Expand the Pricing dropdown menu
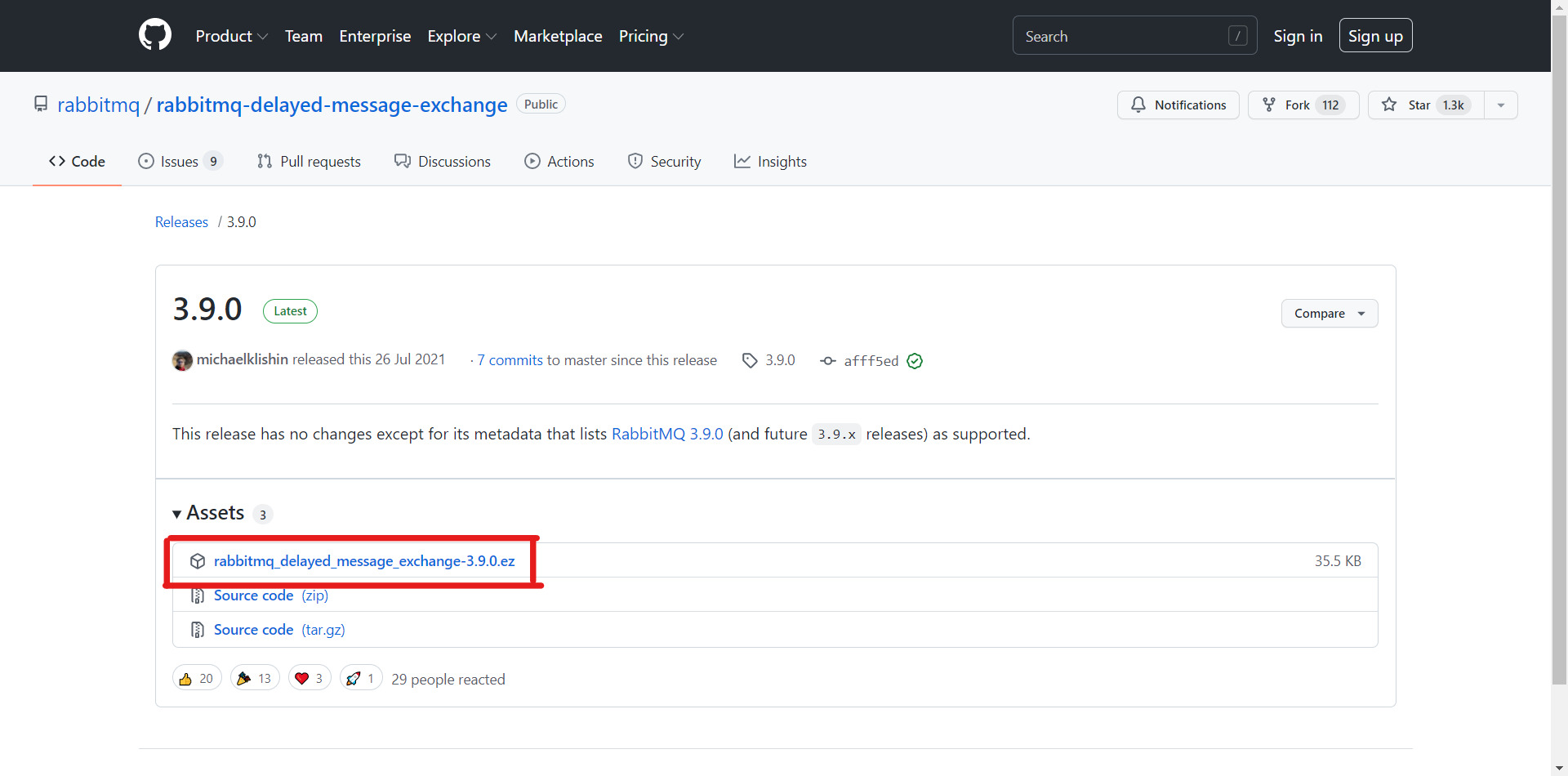 coord(651,36)
